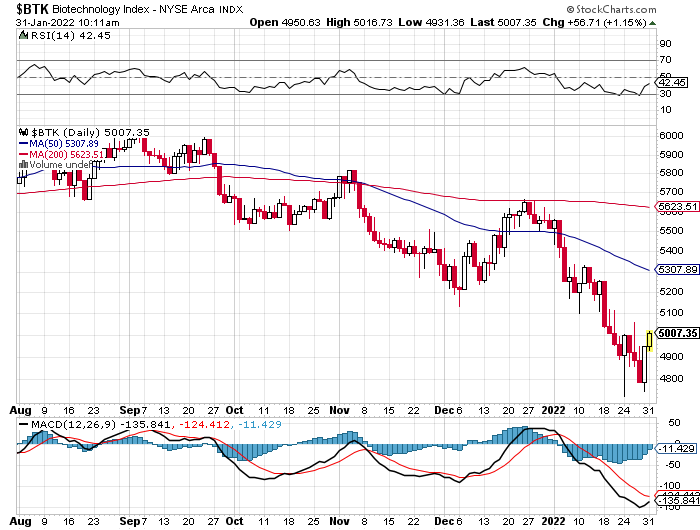
Task: Click the 5007.35 last price tag
Action: pos(675,333)
